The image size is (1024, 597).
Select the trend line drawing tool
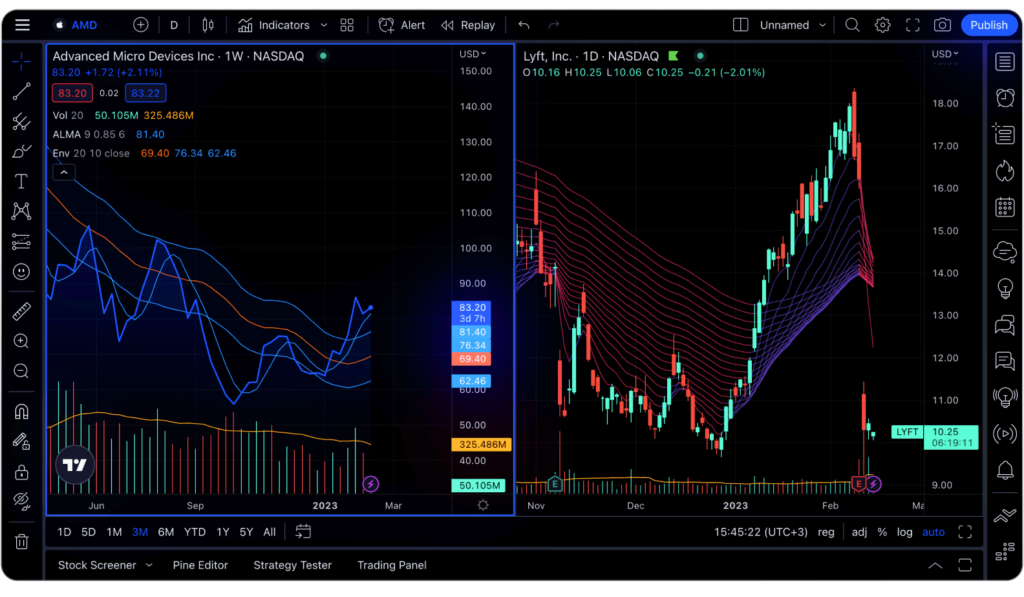point(22,91)
